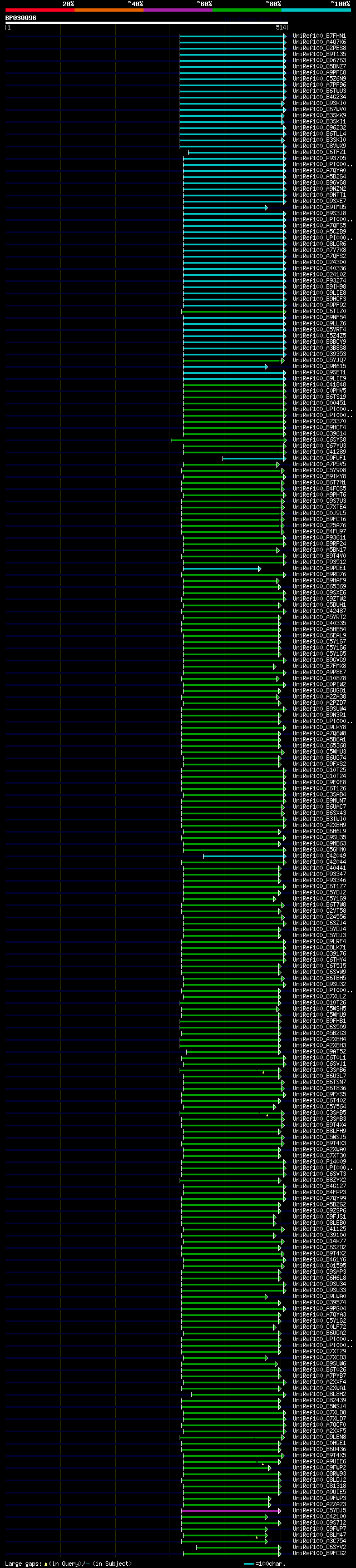Image resolution: width=356 pixels, height=1568 pixels.
Task: Select hit UniRef100_Q6EAL9
Action: coord(319,635)
